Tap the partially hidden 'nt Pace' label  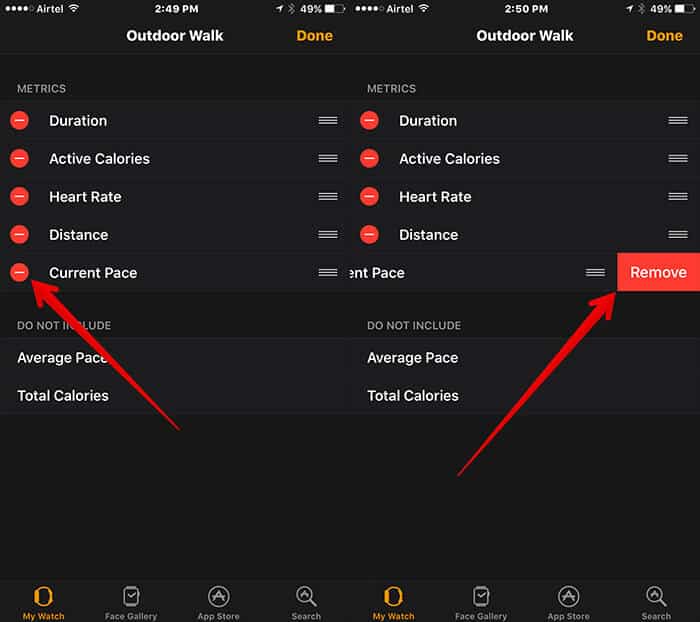pyautogui.click(x=378, y=272)
